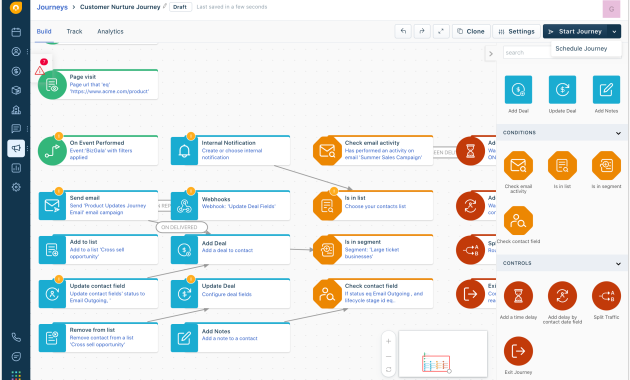Image resolution: width=630 pixels, height=380 pixels.
Task: Click the zoom in plus control
Action: pyautogui.click(x=388, y=341)
